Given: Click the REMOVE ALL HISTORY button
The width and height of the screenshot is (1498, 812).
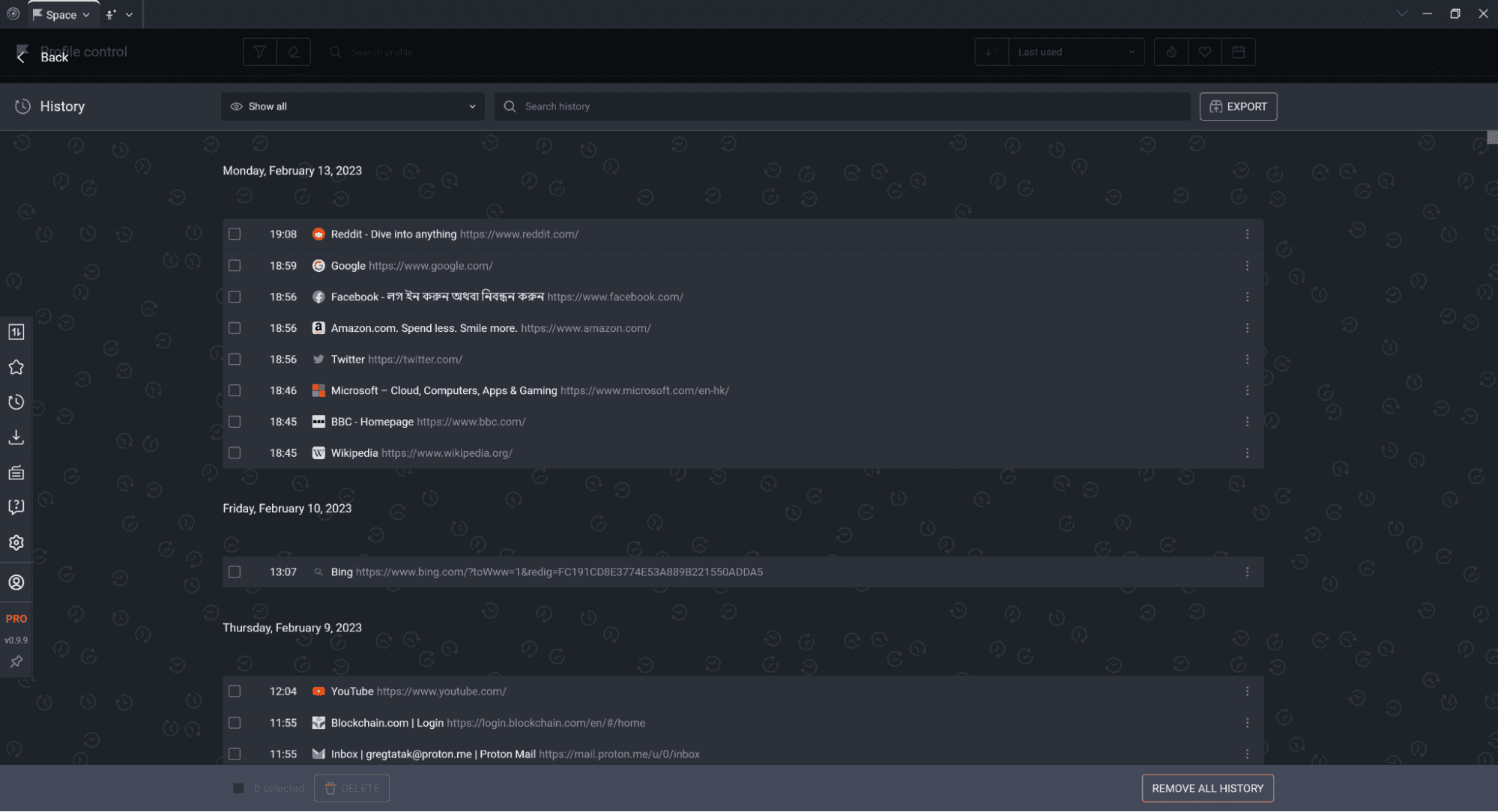Looking at the screenshot, I should pyautogui.click(x=1207, y=789).
